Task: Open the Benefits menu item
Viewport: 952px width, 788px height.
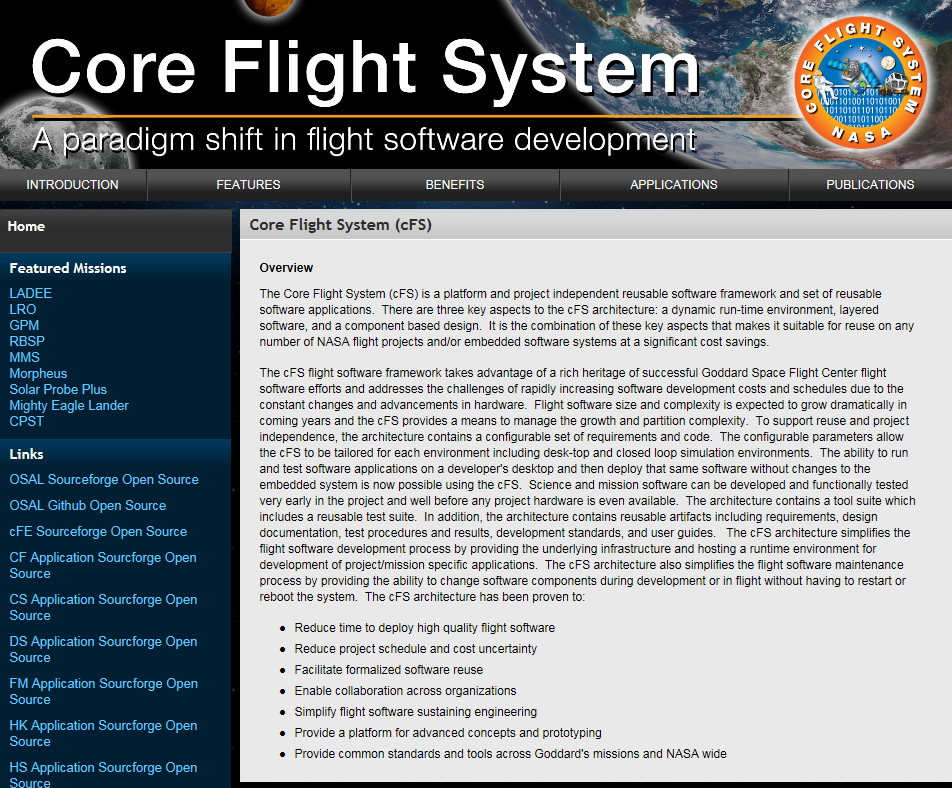Action: click(x=455, y=185)
